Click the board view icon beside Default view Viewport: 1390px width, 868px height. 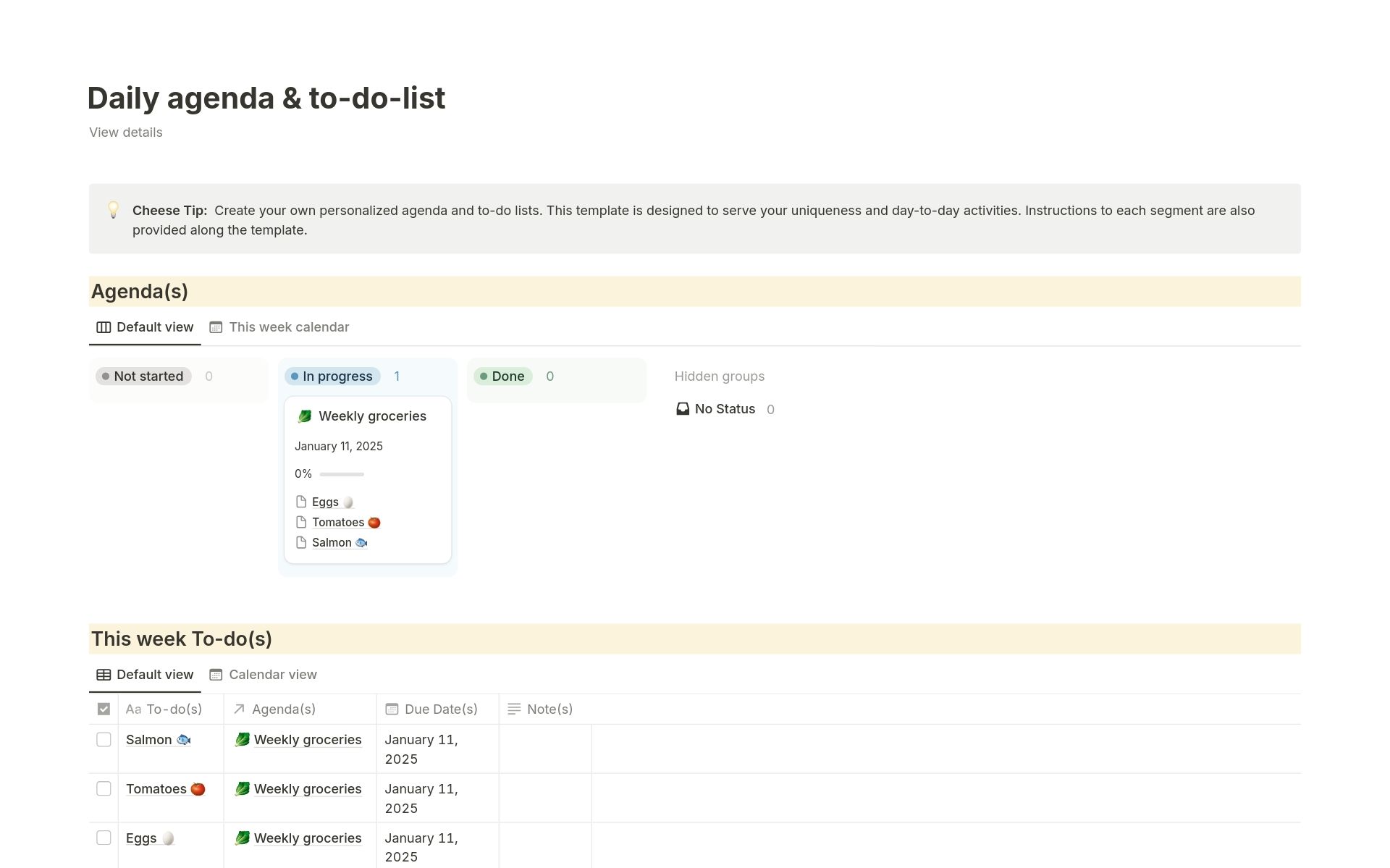click(x=104, y=327)
